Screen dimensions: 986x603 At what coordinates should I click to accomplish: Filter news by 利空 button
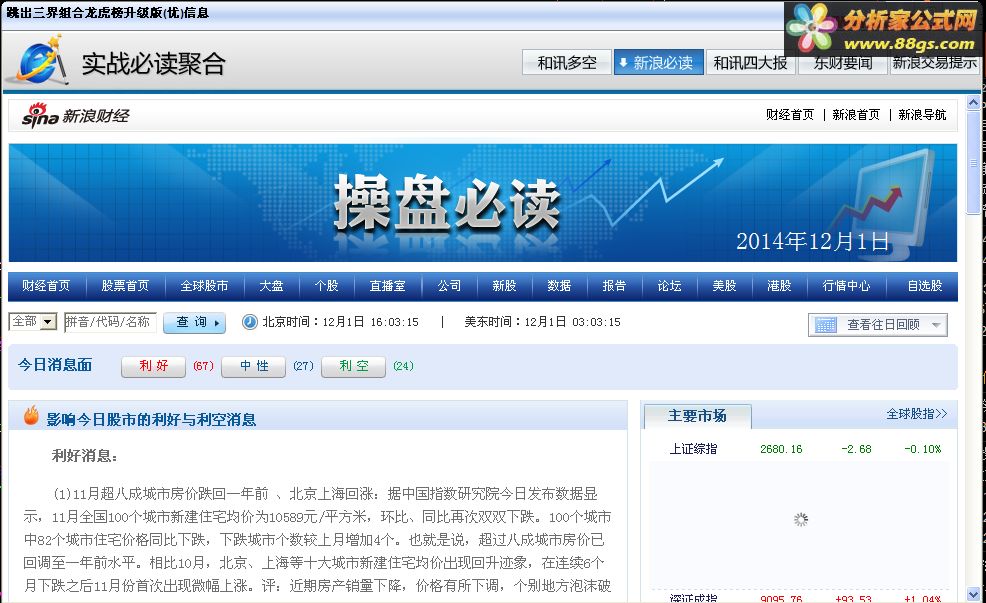[x=353, y=366]
